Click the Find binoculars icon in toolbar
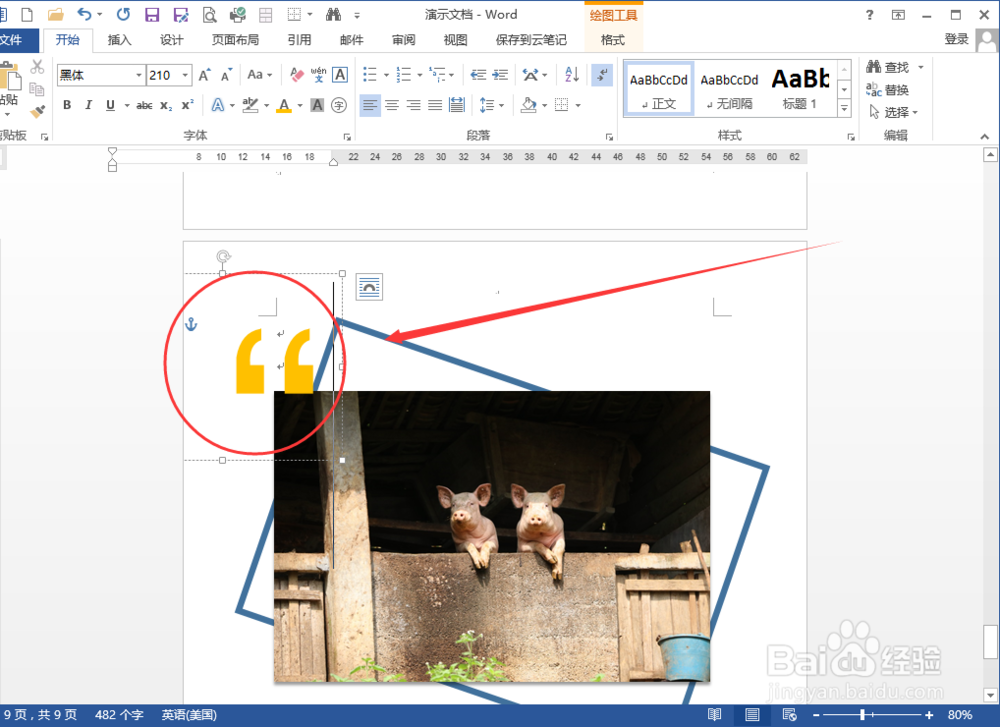1000x727 pixels. click(x=334, y=14)
